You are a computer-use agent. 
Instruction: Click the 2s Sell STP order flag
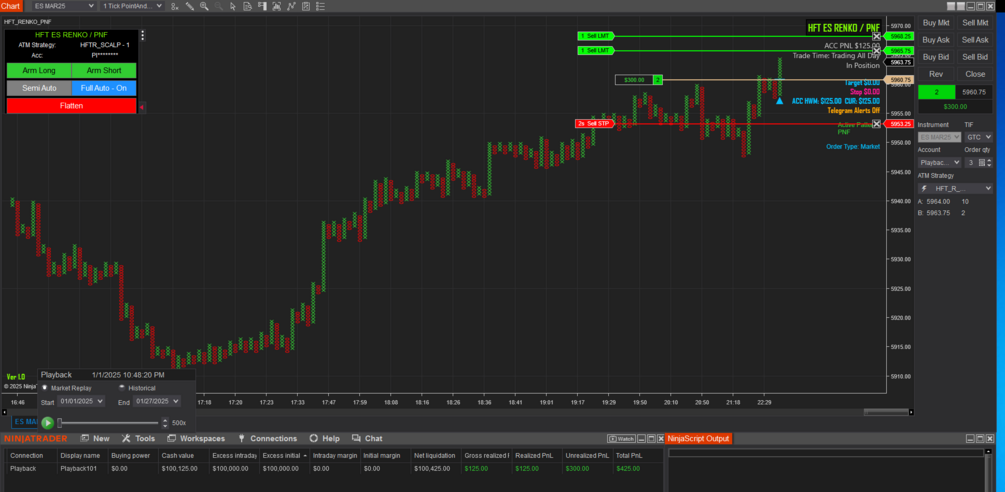point(594,124)
